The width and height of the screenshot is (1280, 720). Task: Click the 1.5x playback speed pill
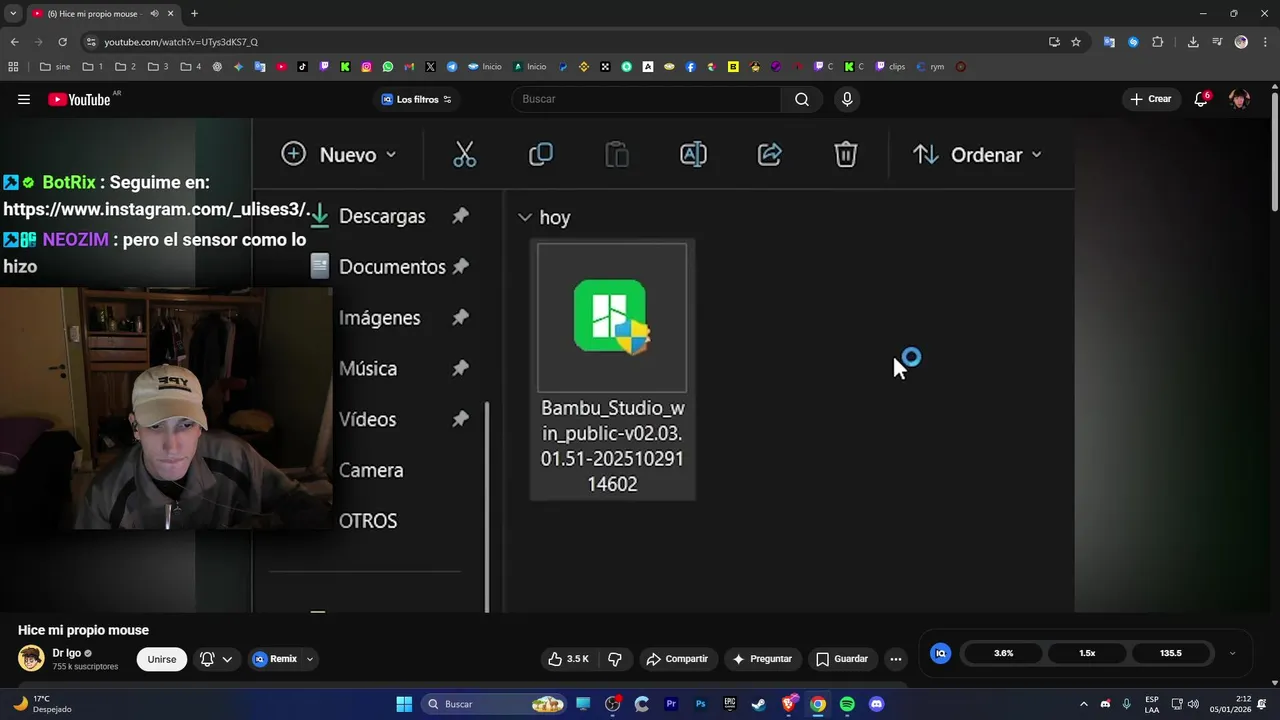(x=1087, y=653)
